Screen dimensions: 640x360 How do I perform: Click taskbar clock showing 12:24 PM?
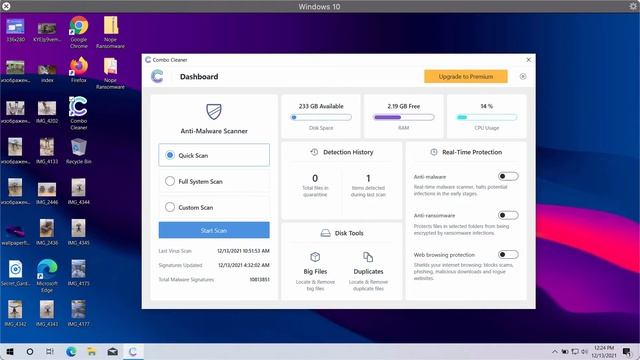604,351
